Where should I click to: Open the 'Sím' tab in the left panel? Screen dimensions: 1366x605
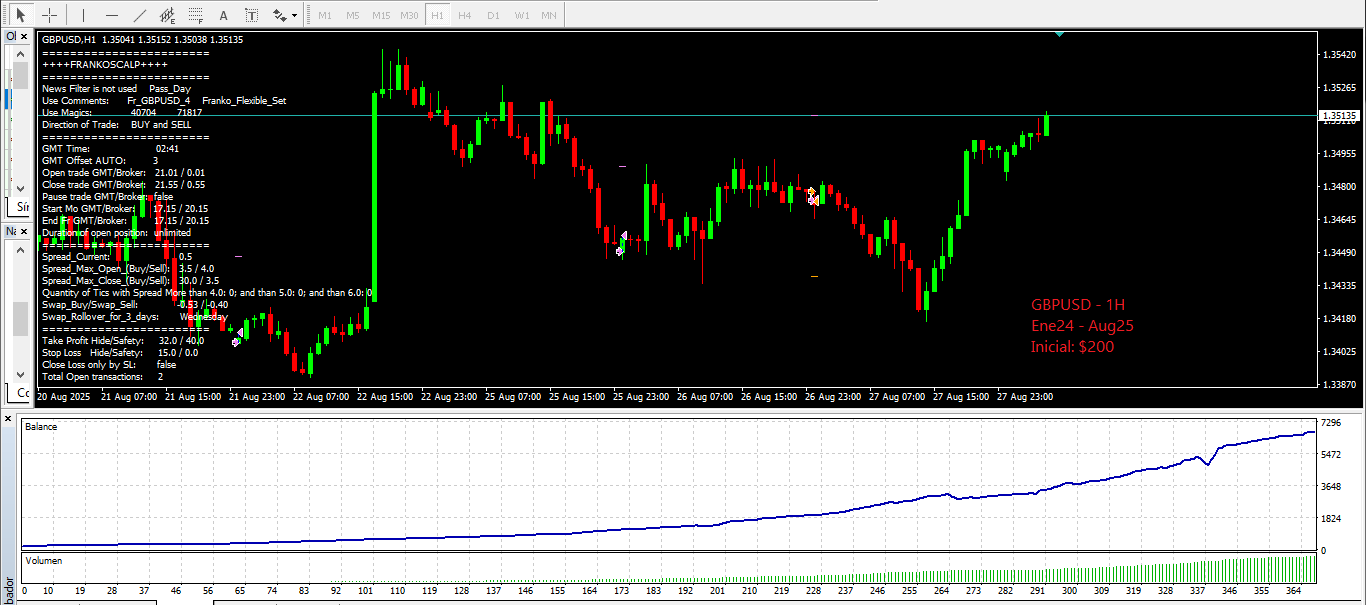coord(21,207)
